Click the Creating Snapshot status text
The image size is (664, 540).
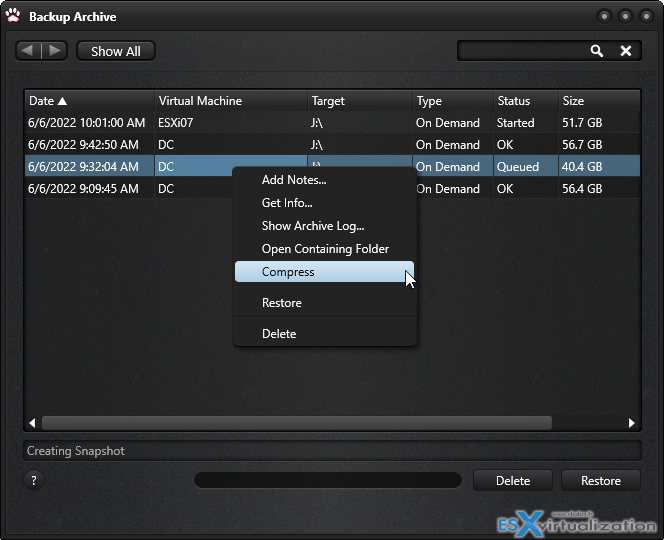(x=76, y=451)
